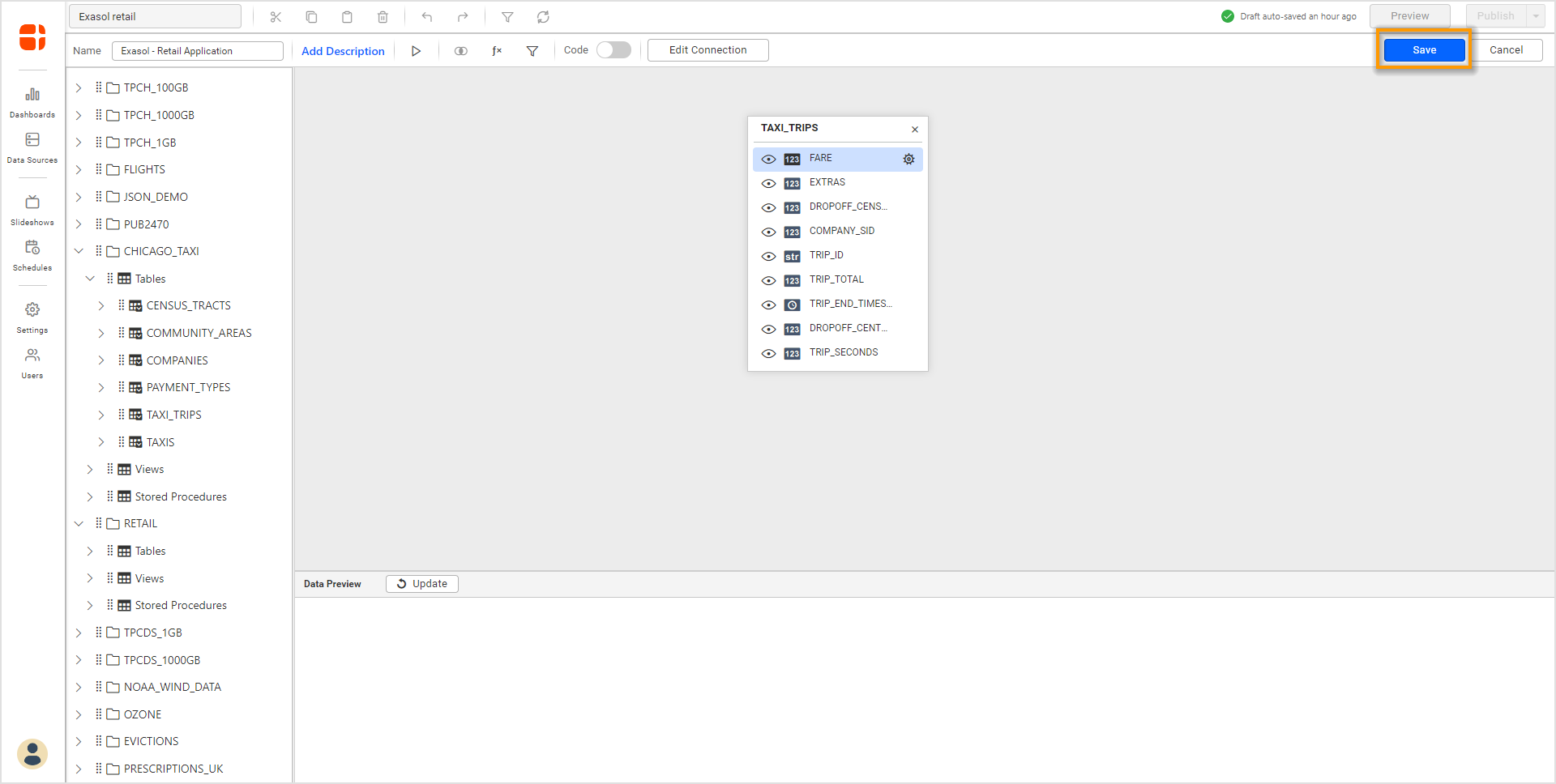
Task: Open FARE field settings gear
Action: coord(908,160)
